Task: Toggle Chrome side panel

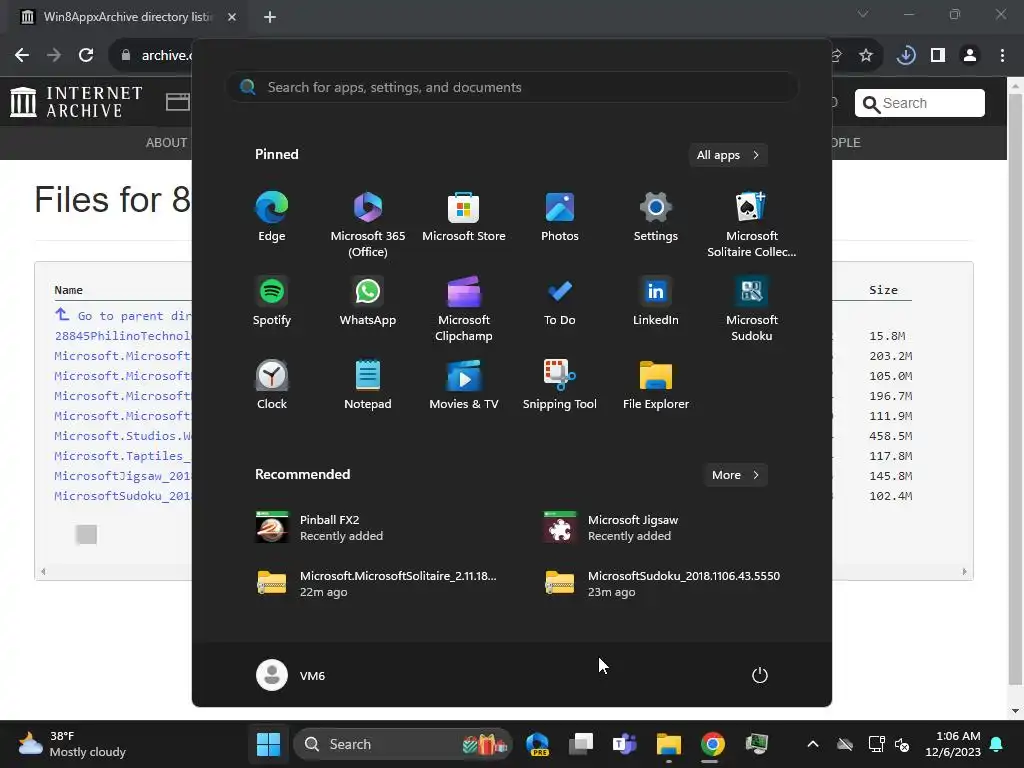Action: tap(938, 56)
